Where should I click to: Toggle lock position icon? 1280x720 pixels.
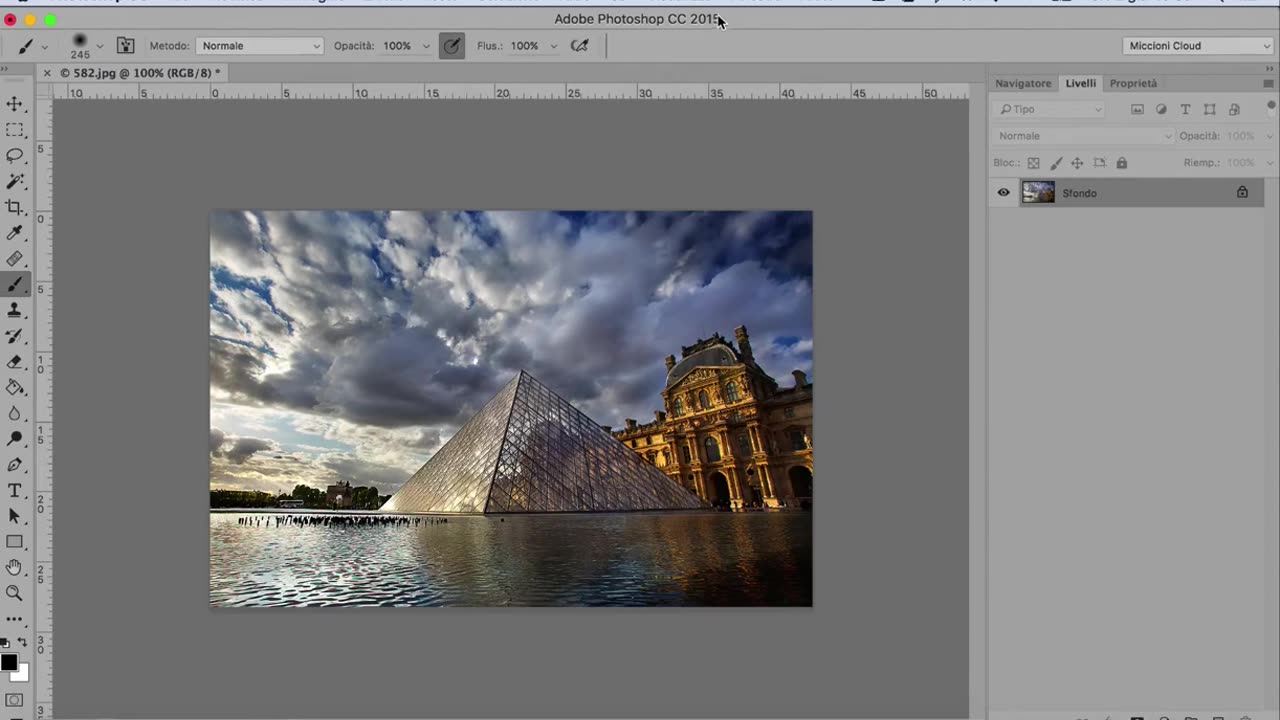pos(1077,163)
